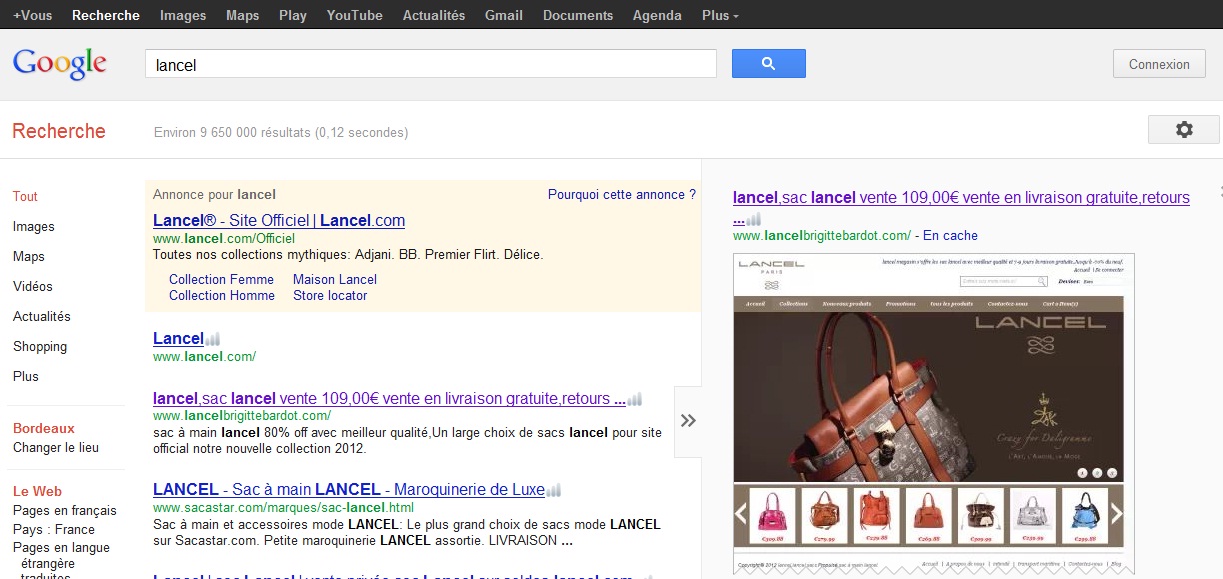Screen dimensions: 1223x579
Task: Click the Recherche heading in red
Action: pyautogui.click(x=59, y=131)
